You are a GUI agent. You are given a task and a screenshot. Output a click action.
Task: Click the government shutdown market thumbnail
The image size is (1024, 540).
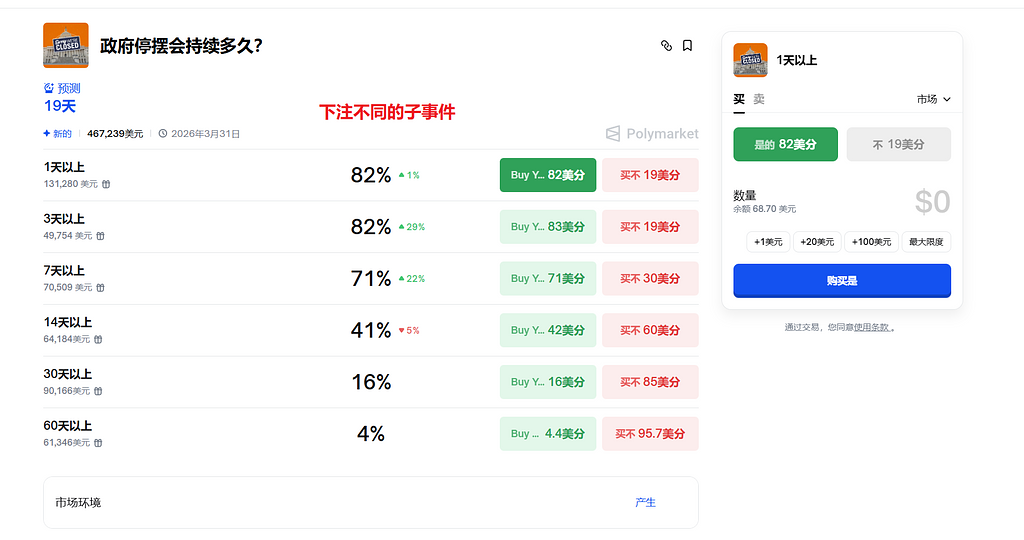coord(66,46)
